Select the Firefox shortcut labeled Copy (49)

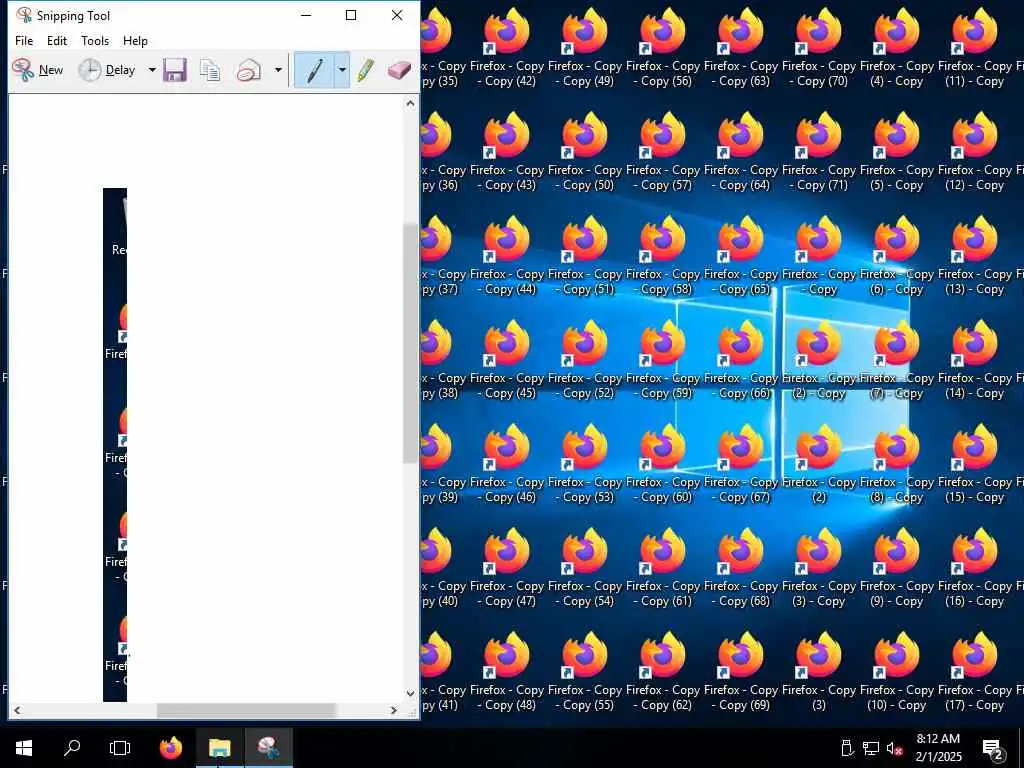584,48
